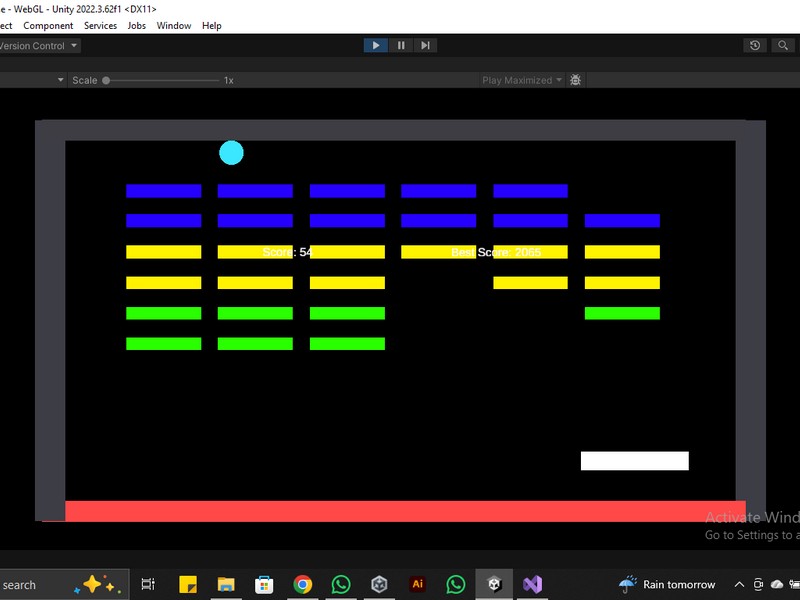Click the Game view Scale slider
This screenshot has width=800, height=600.
160,80
